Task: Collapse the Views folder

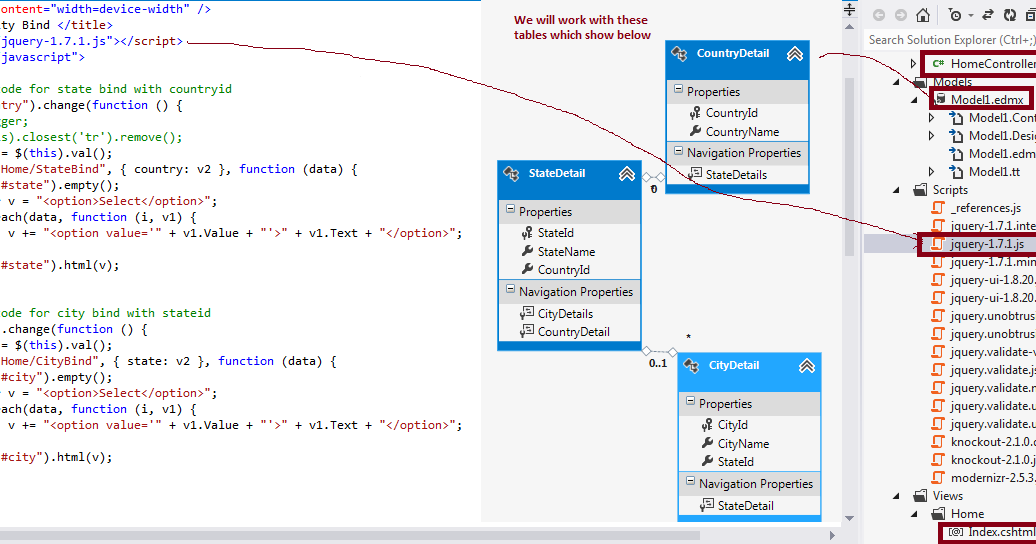Action: tap(897, 496)
